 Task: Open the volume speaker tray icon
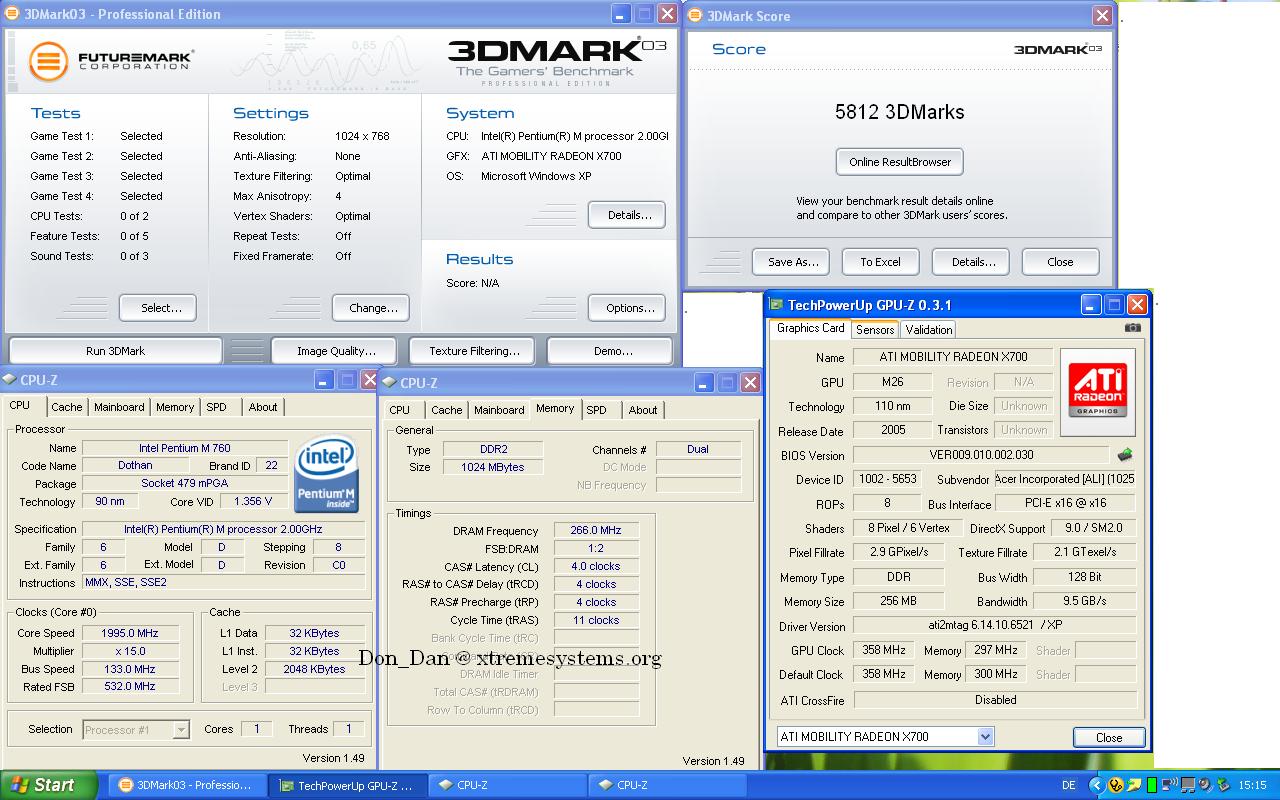(x=1206, y=785)
